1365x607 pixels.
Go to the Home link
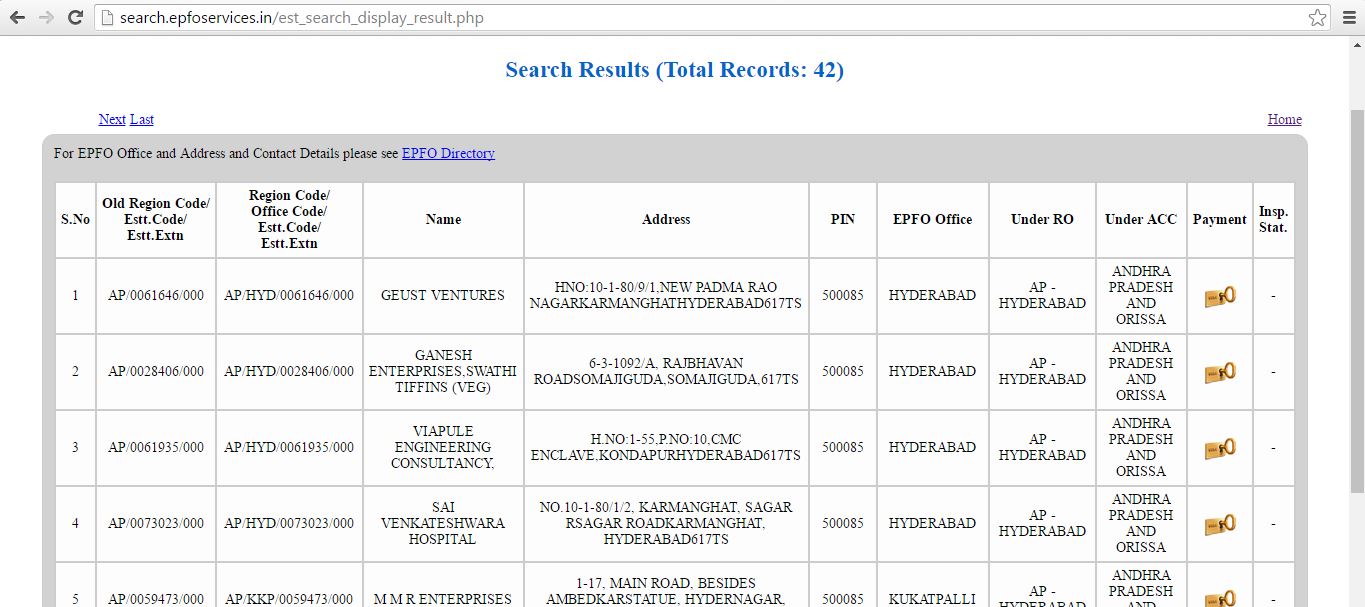(x=1284, y=119)
